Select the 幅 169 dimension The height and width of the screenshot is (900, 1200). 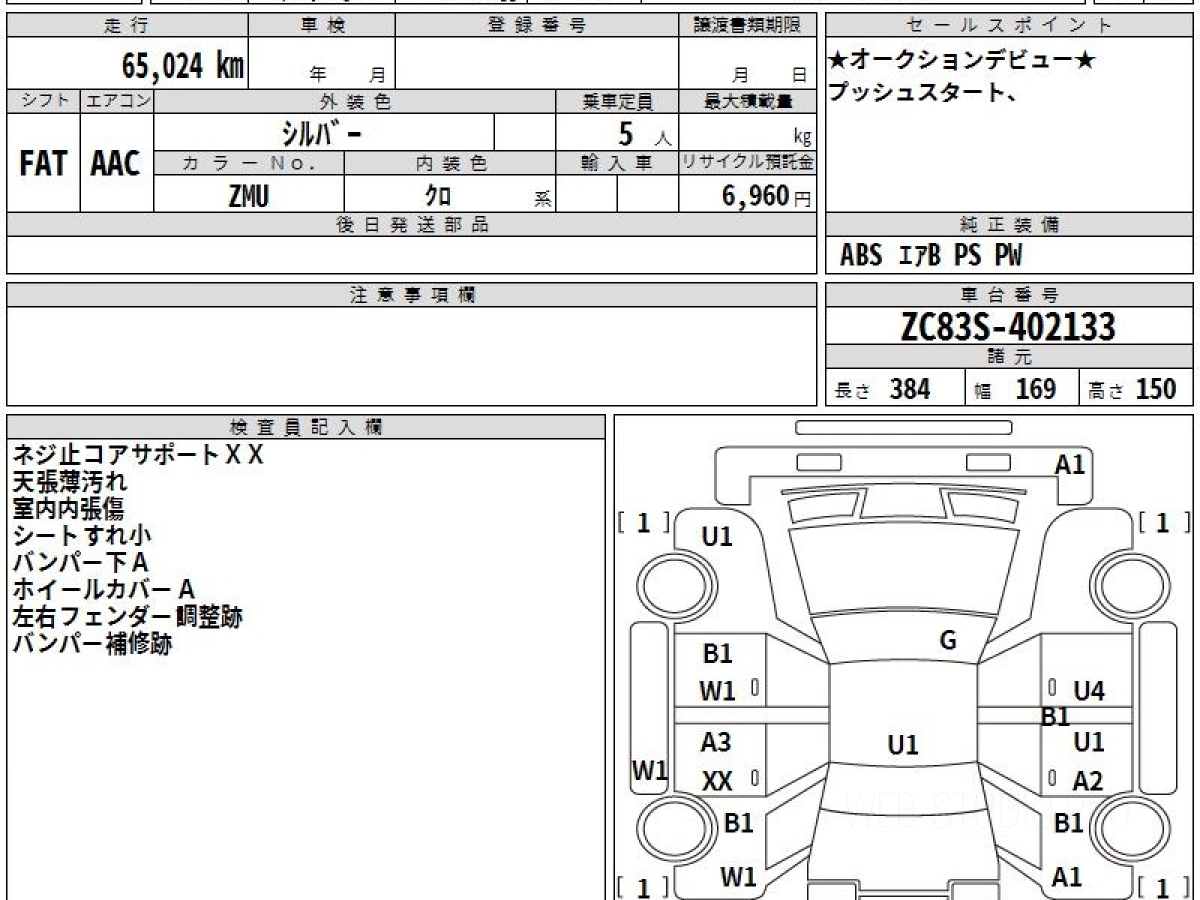(x=1015, y=389)
